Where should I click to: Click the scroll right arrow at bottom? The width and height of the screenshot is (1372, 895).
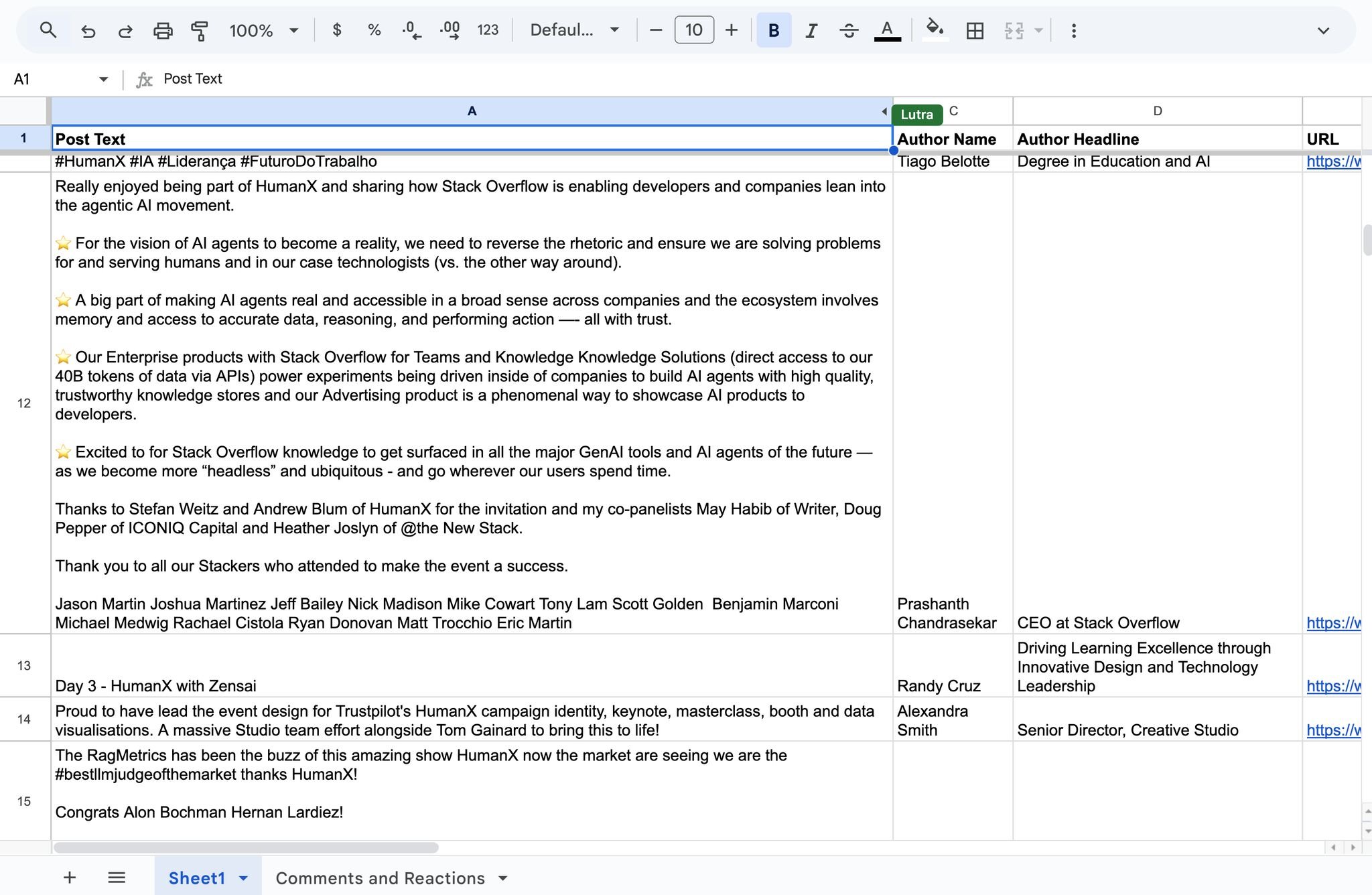coord(1353,847)
